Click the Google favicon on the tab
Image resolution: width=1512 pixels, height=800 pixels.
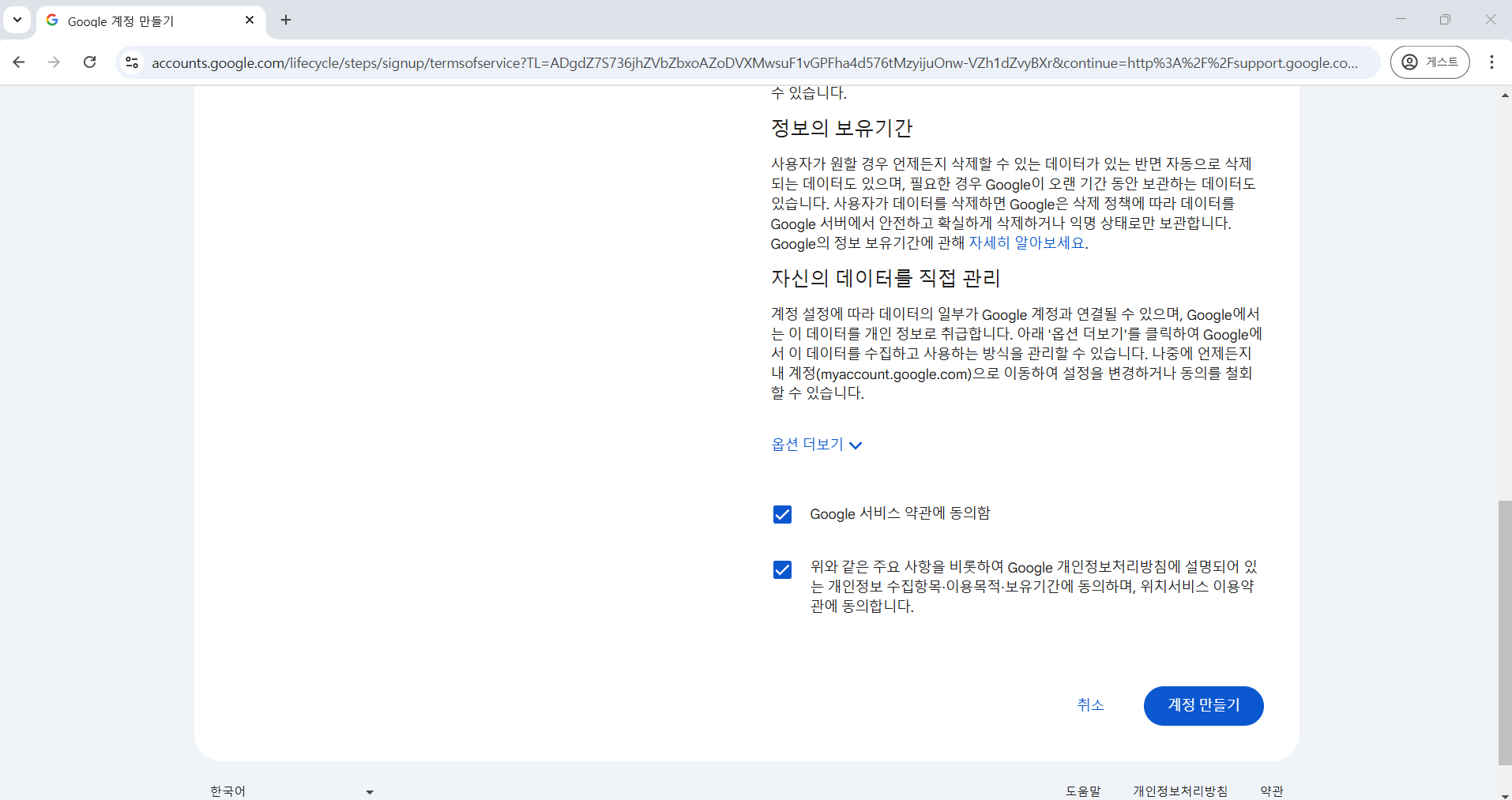51,21
